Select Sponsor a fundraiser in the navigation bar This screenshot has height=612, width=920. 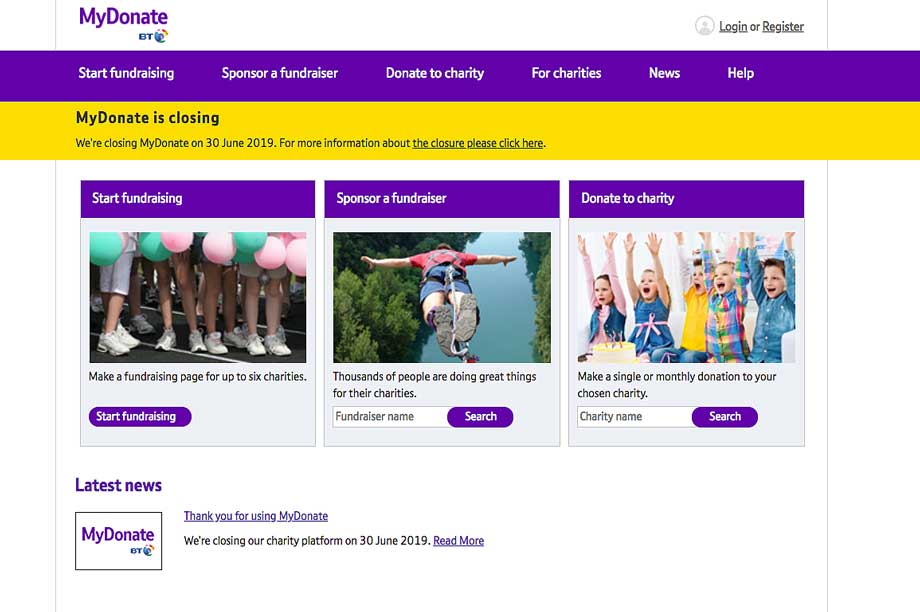[279, 73]
